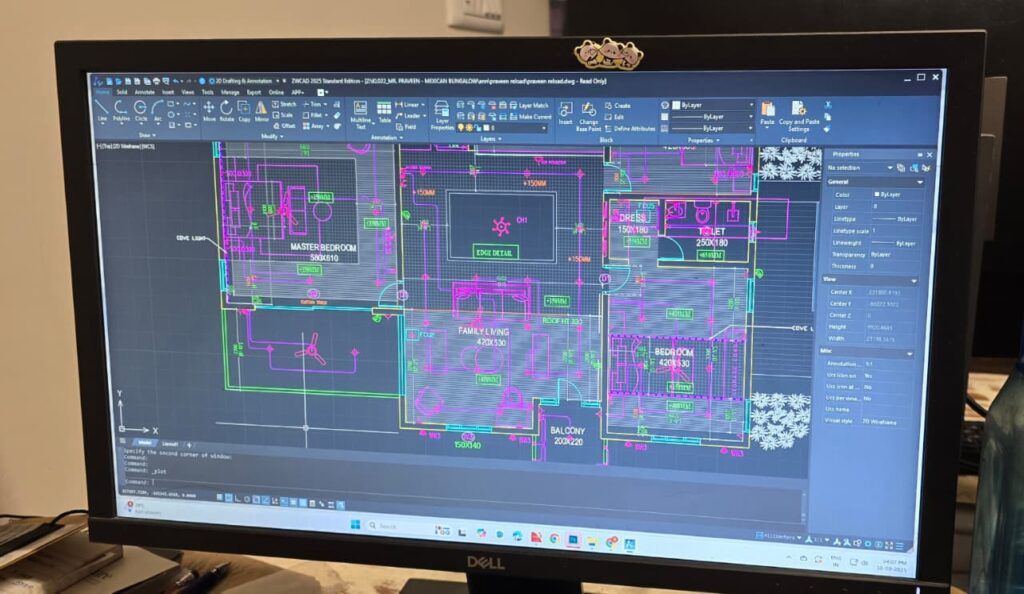The height and width of the screenshot is (594, 1024).
Task: Switch to the Model layout tab
Action: (144, 442)
